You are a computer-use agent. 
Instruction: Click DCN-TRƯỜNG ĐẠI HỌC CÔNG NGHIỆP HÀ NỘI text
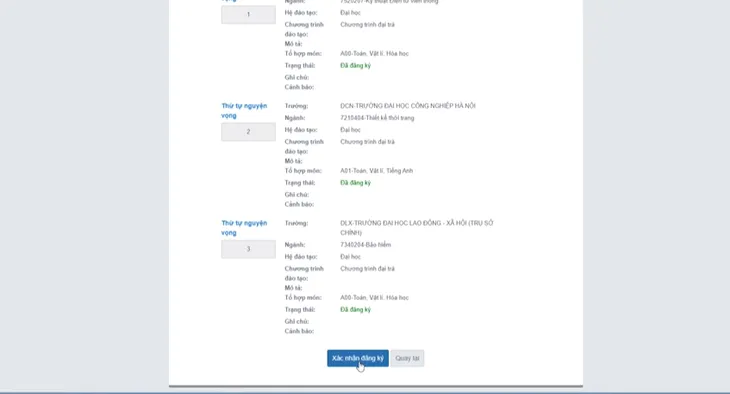(x=408, y=106)
